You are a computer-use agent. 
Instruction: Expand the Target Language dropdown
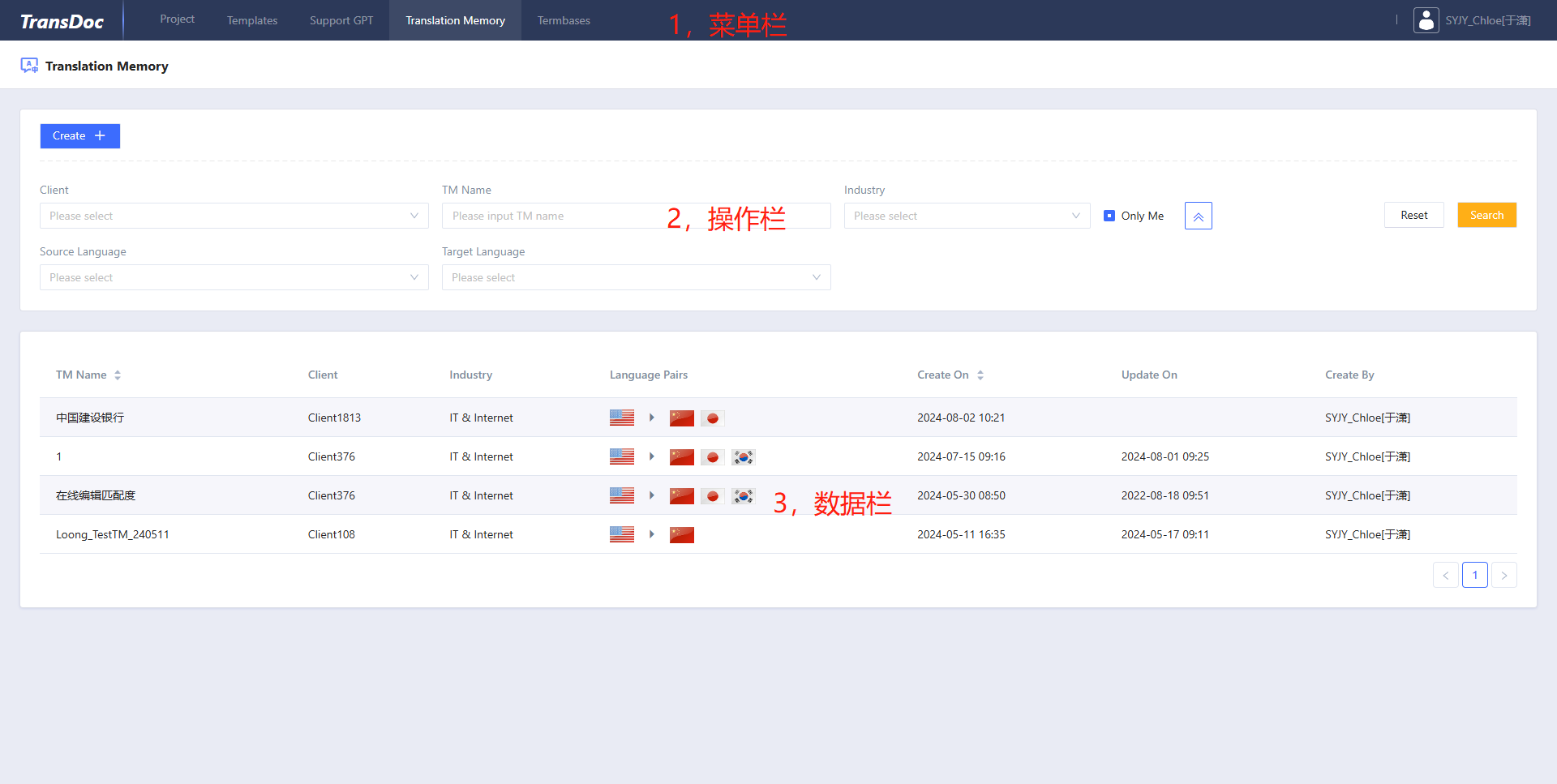click(637, 277)
